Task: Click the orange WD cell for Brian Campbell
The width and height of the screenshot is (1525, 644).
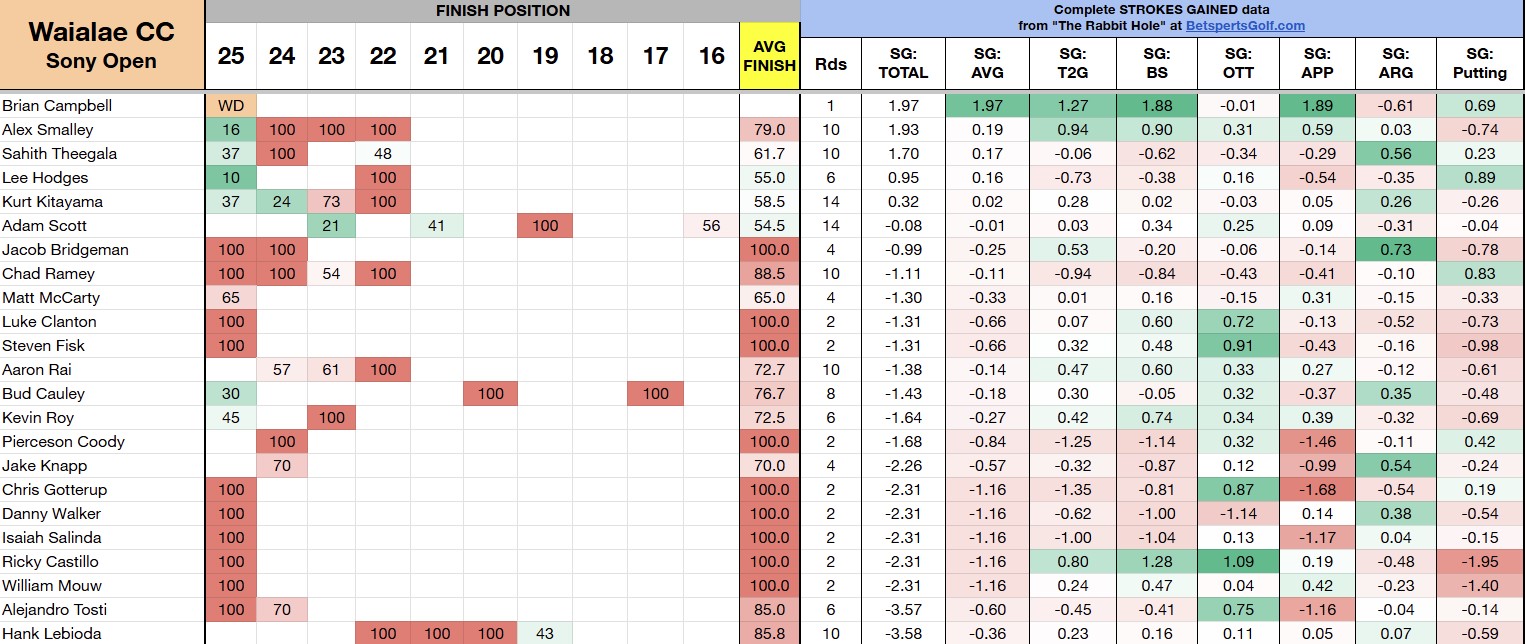Action: point(231,105)
